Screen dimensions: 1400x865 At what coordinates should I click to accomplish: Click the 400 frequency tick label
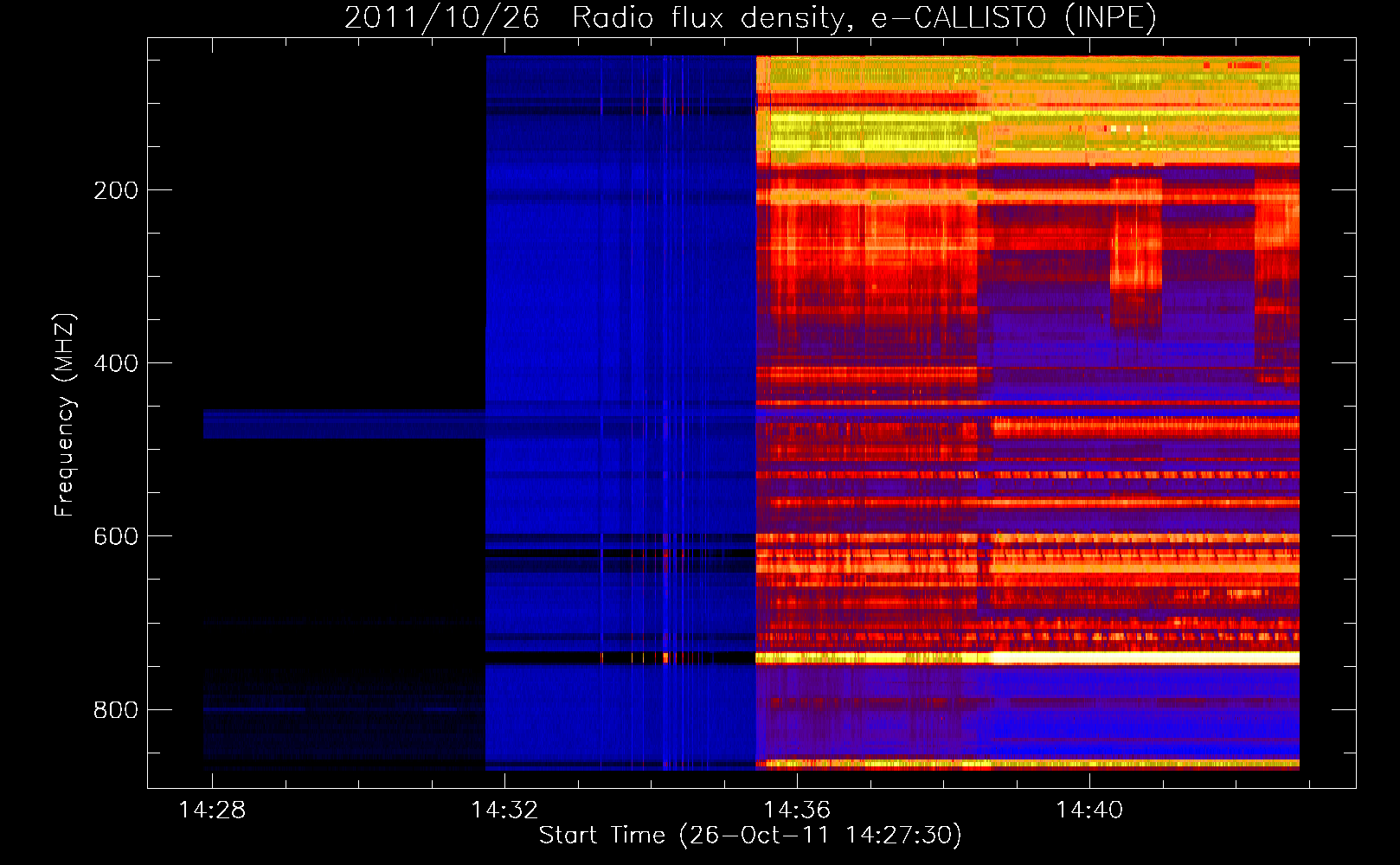(116, 363)
